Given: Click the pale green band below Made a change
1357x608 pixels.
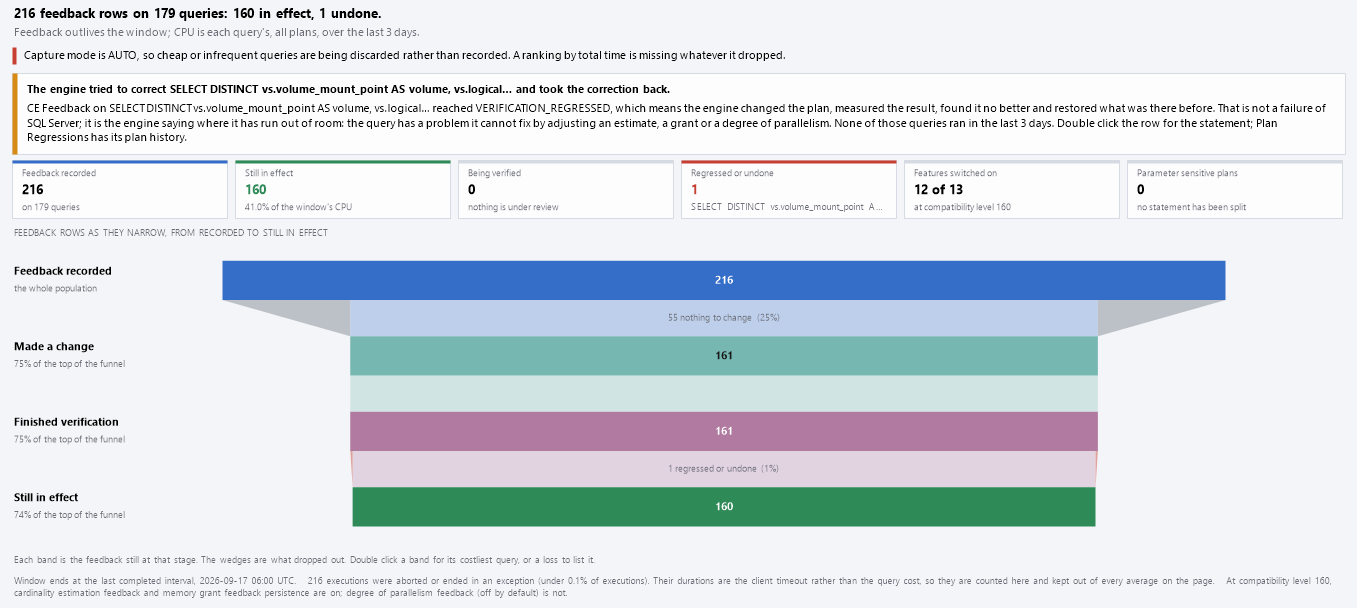Looking at the screenshot, I should click(x=724, y=393).
